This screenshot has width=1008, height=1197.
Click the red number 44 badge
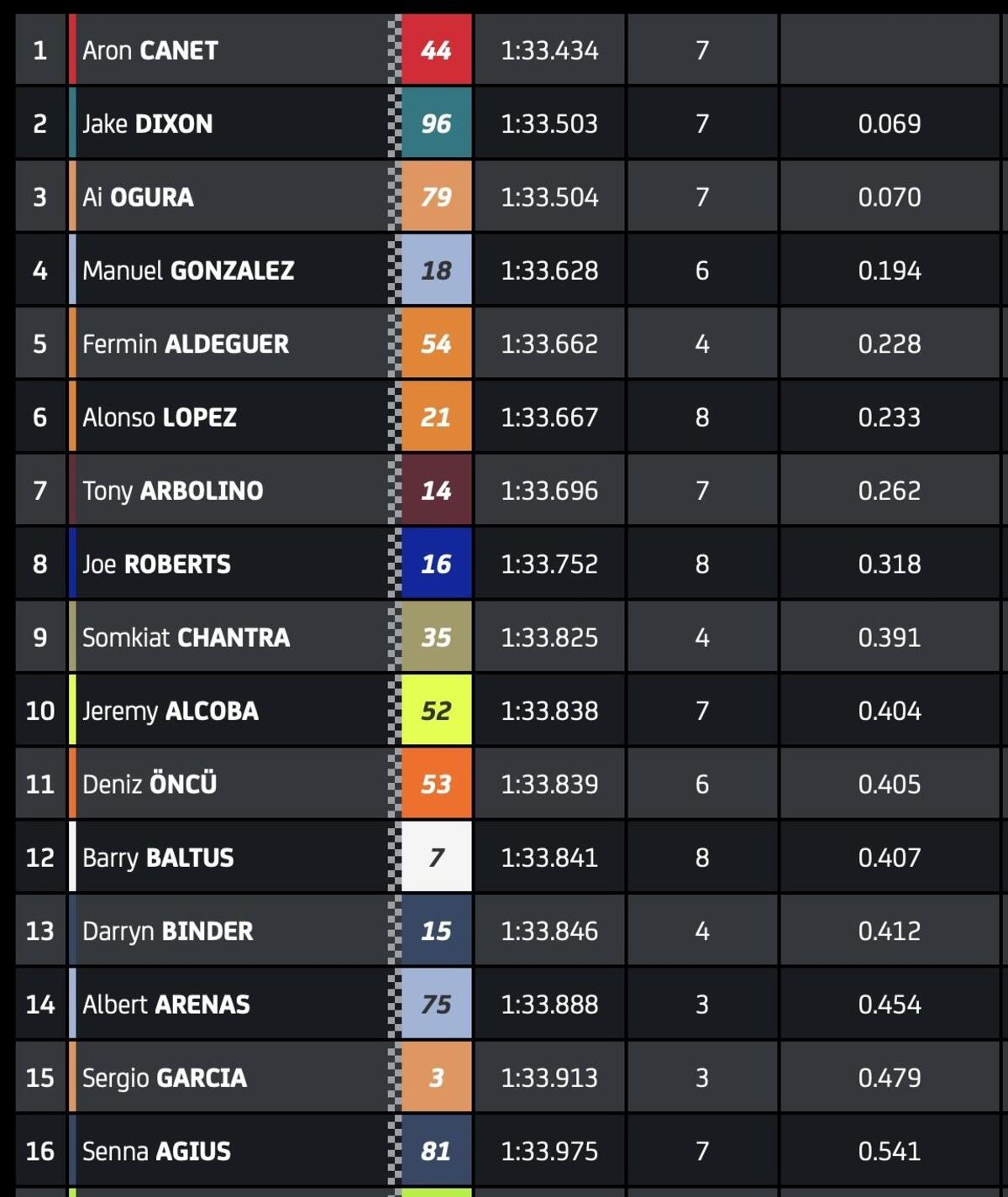[436, 50]
